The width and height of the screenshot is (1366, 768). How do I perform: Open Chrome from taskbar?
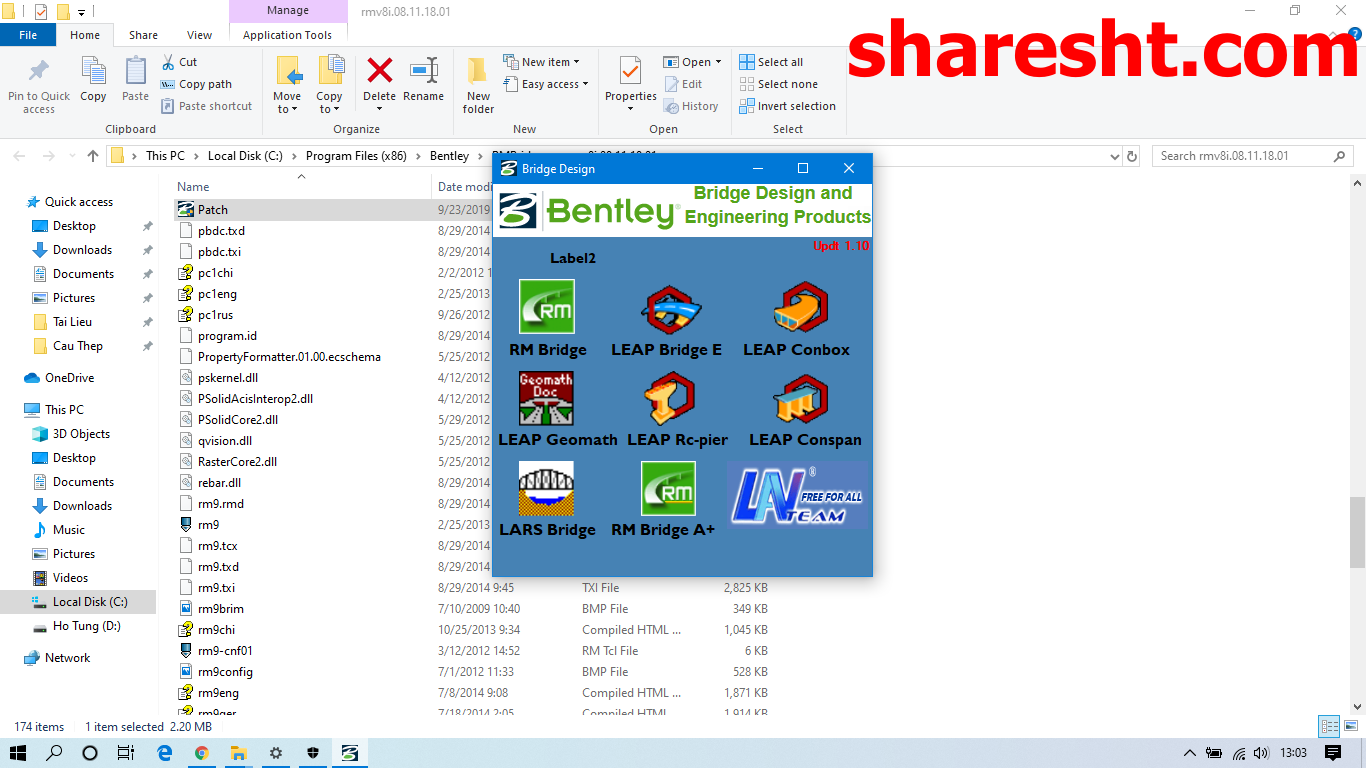[x=202, y=753]
